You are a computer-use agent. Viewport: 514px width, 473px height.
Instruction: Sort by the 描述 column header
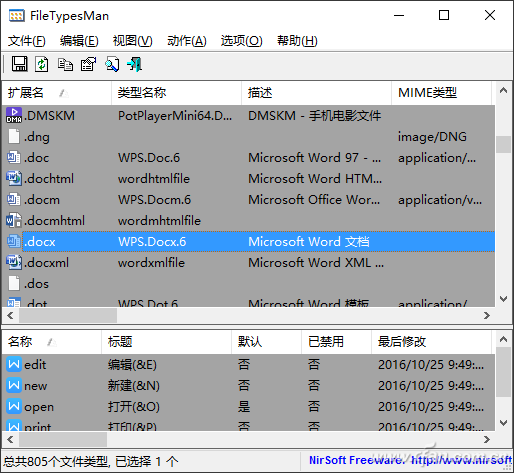coord(316,93)
